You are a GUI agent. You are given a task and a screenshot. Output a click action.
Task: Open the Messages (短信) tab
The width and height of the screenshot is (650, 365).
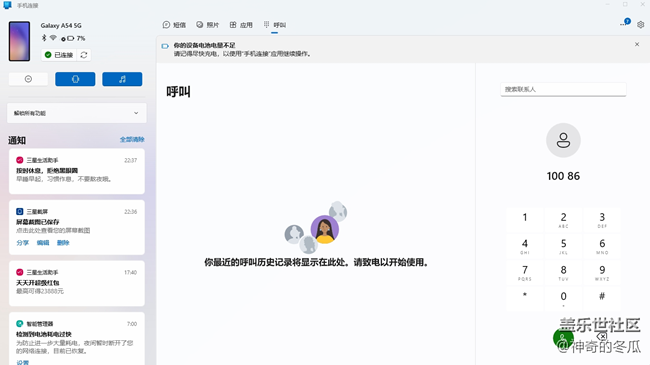[x=174, y=25]
